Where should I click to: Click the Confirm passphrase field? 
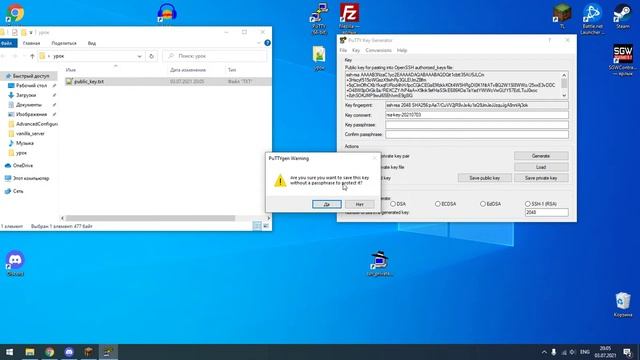pos(477,134)
